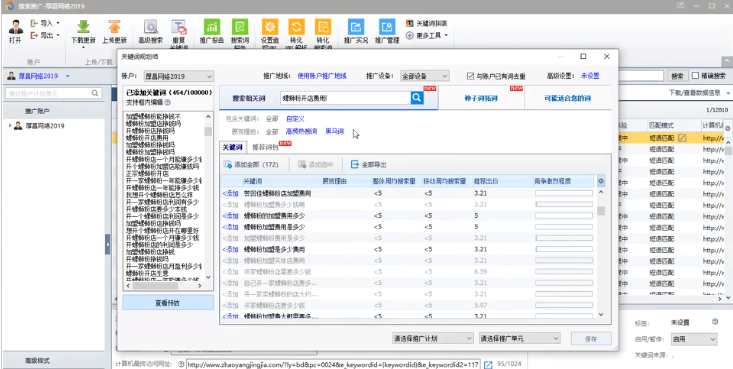Click the keyword search input field
The height and width of the screenshot is (369, 733).
(345, 98)
